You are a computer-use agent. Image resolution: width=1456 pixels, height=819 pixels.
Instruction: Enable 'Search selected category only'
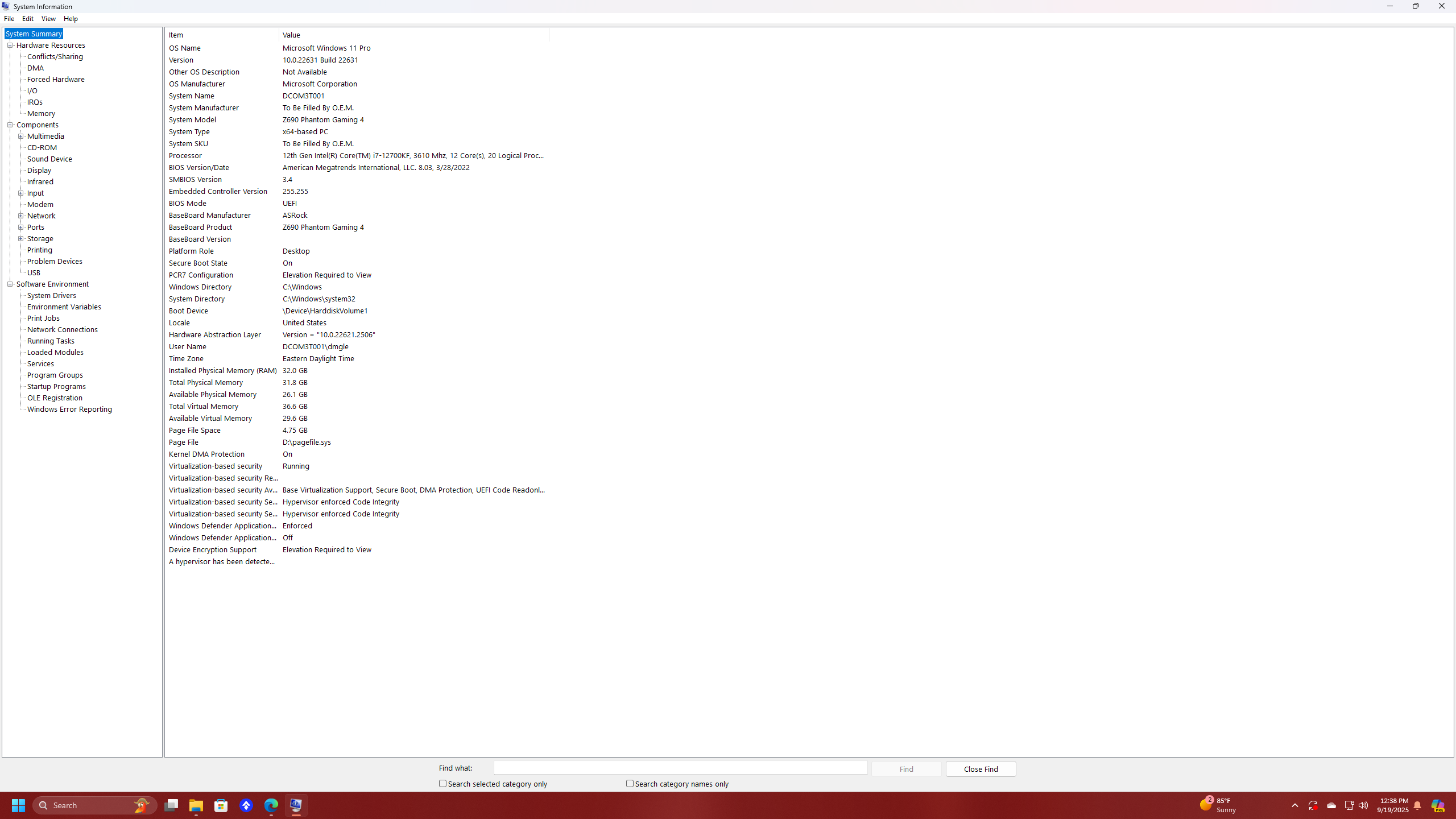[x=443, y=783]
